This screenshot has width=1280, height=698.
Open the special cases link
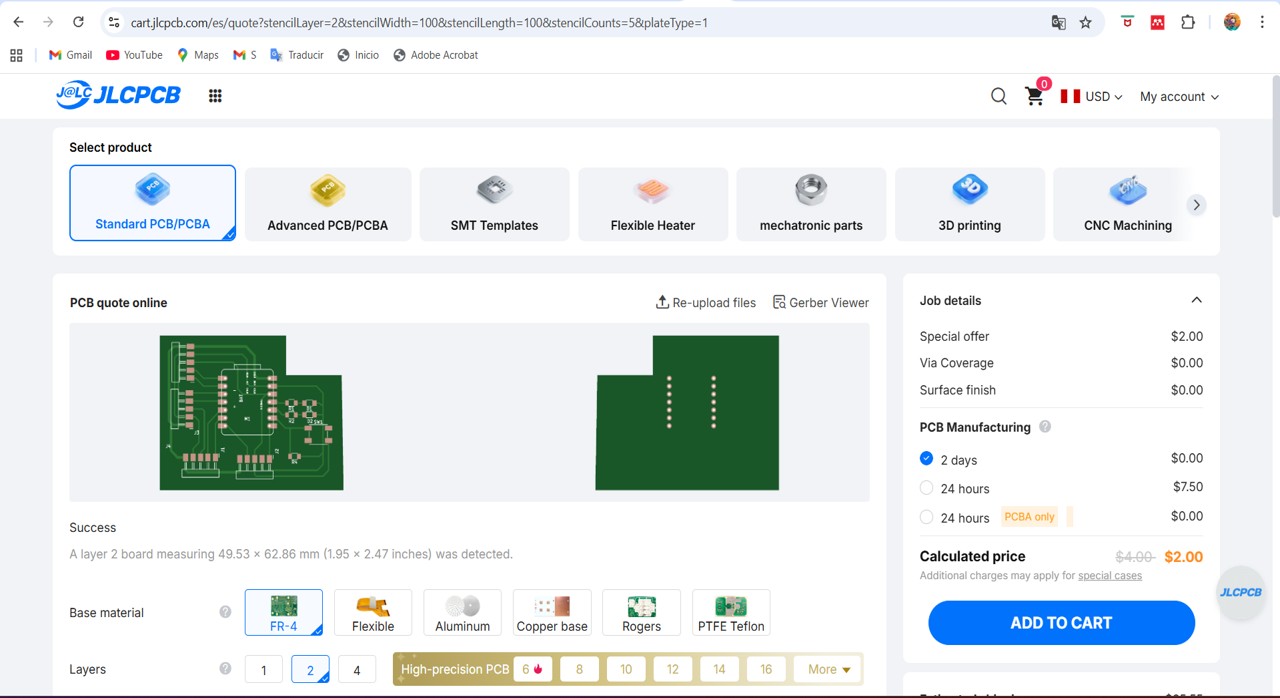click(1110, 576)
